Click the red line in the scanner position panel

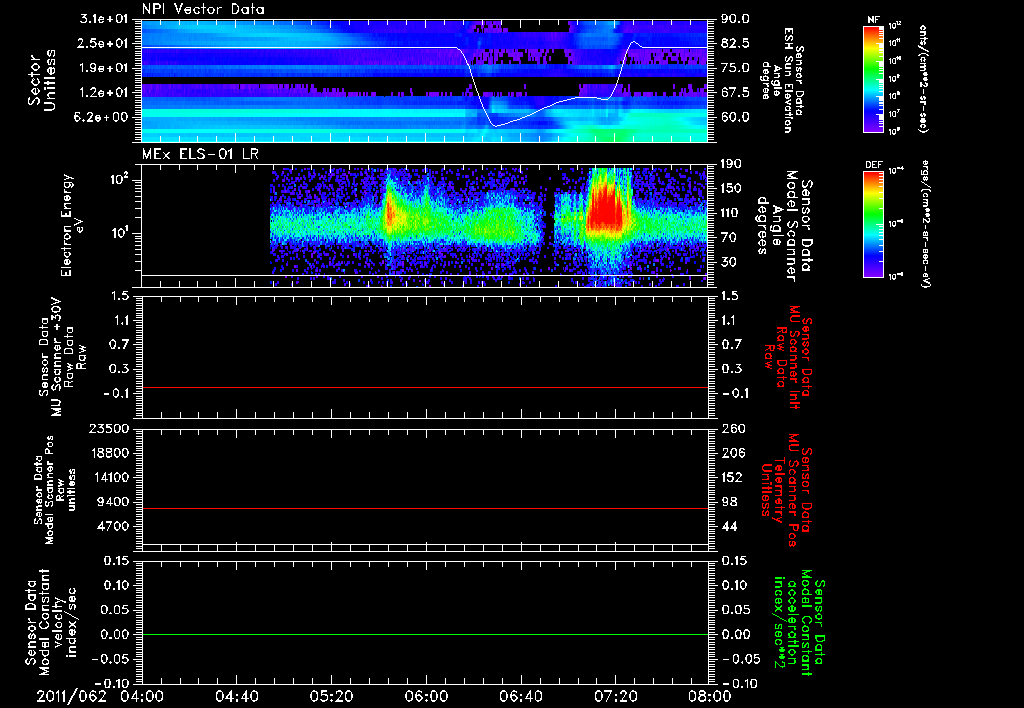coord(424,508)
